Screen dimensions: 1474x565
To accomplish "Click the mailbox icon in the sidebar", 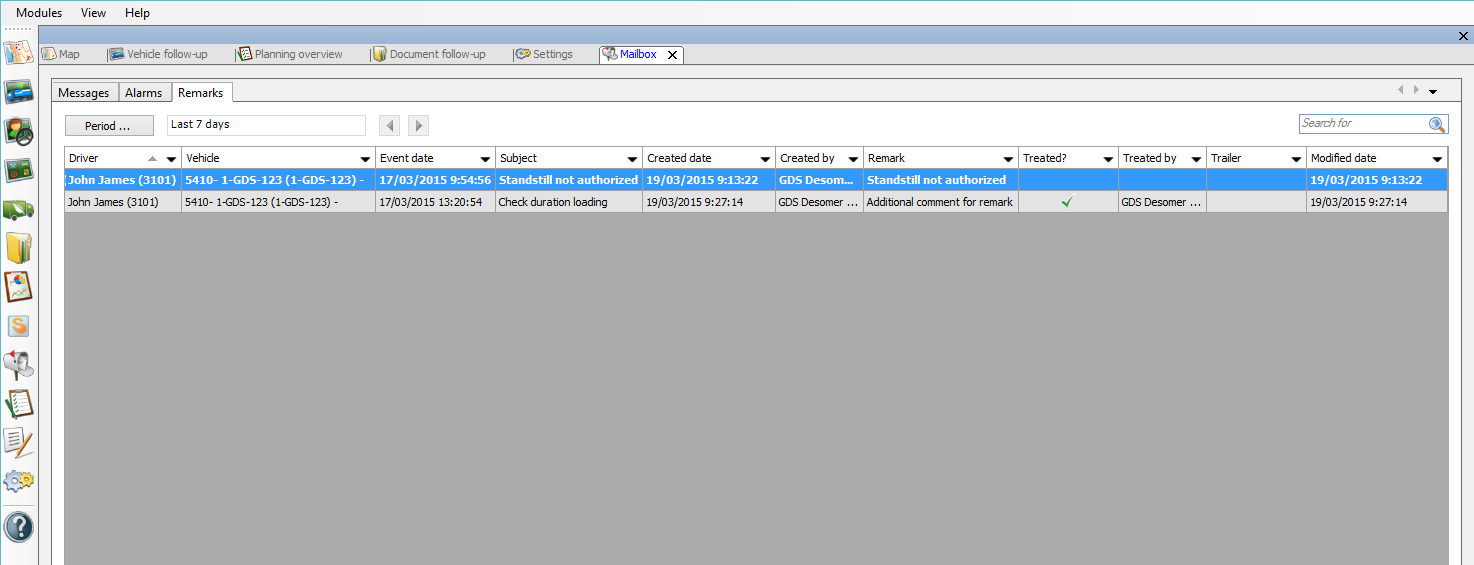I will [18, 365].
